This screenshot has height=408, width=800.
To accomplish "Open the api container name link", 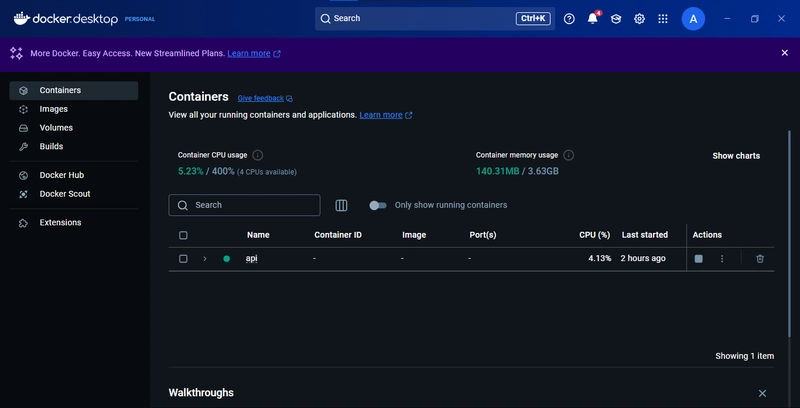I will click(252, 259).
